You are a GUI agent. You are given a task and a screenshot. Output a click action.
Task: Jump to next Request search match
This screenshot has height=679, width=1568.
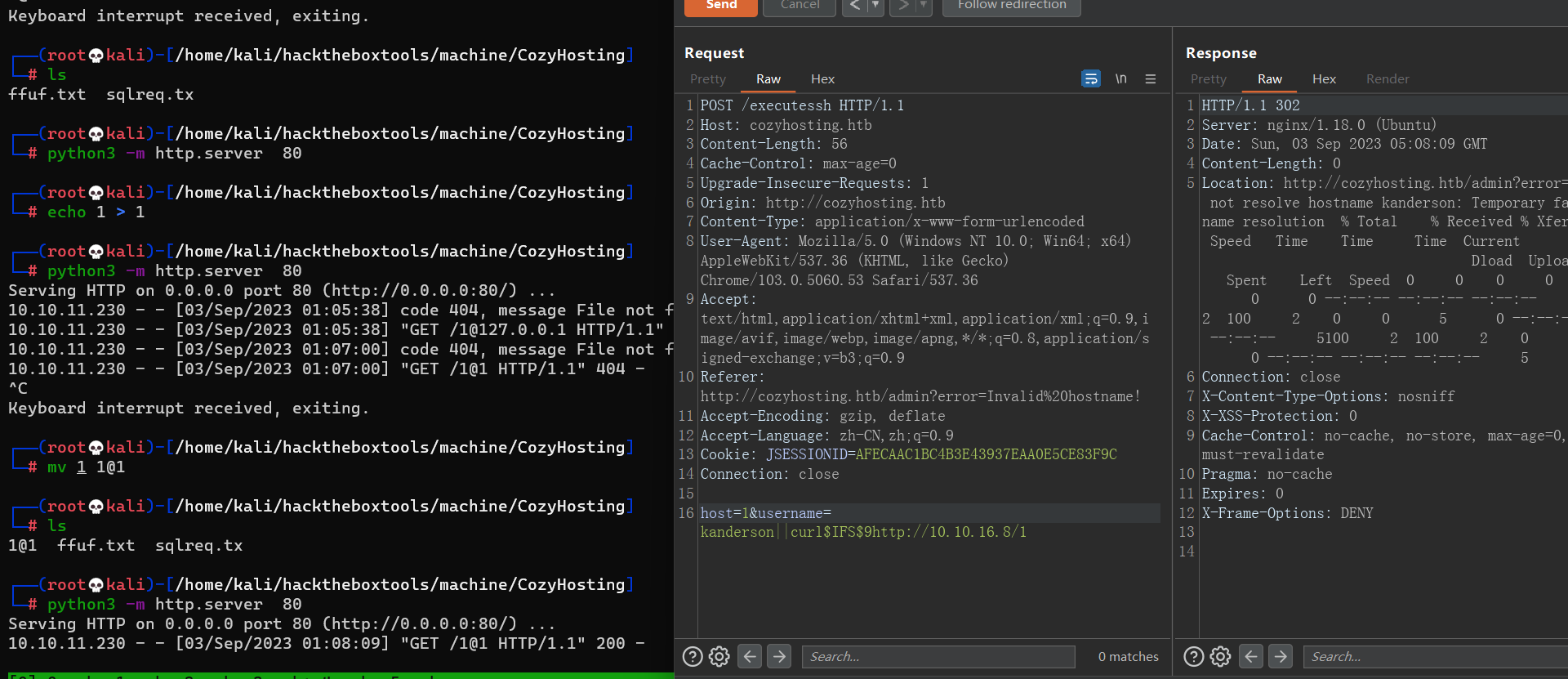pyautogui.click(x=779, y=656)
